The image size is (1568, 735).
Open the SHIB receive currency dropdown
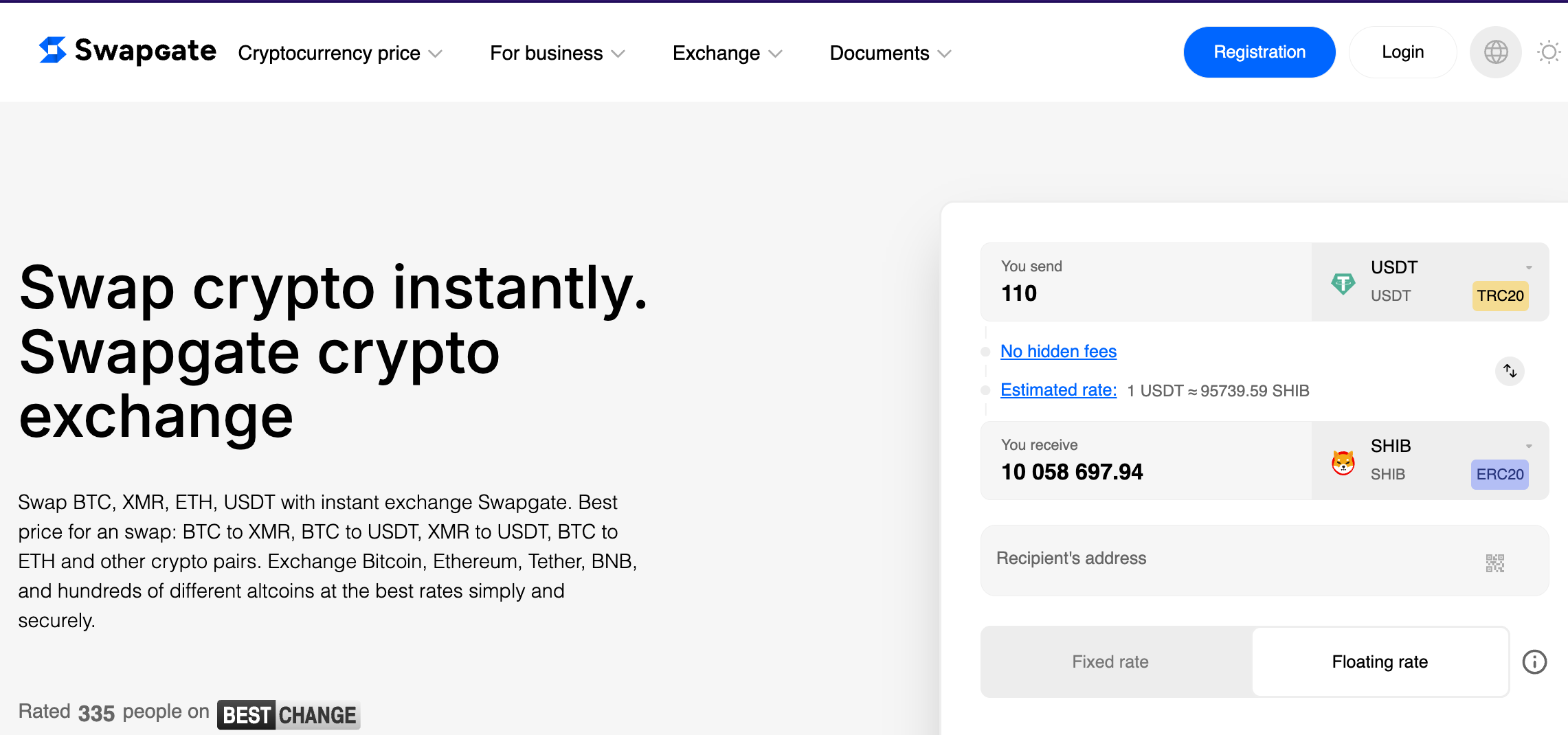(x=1528, y=446)
